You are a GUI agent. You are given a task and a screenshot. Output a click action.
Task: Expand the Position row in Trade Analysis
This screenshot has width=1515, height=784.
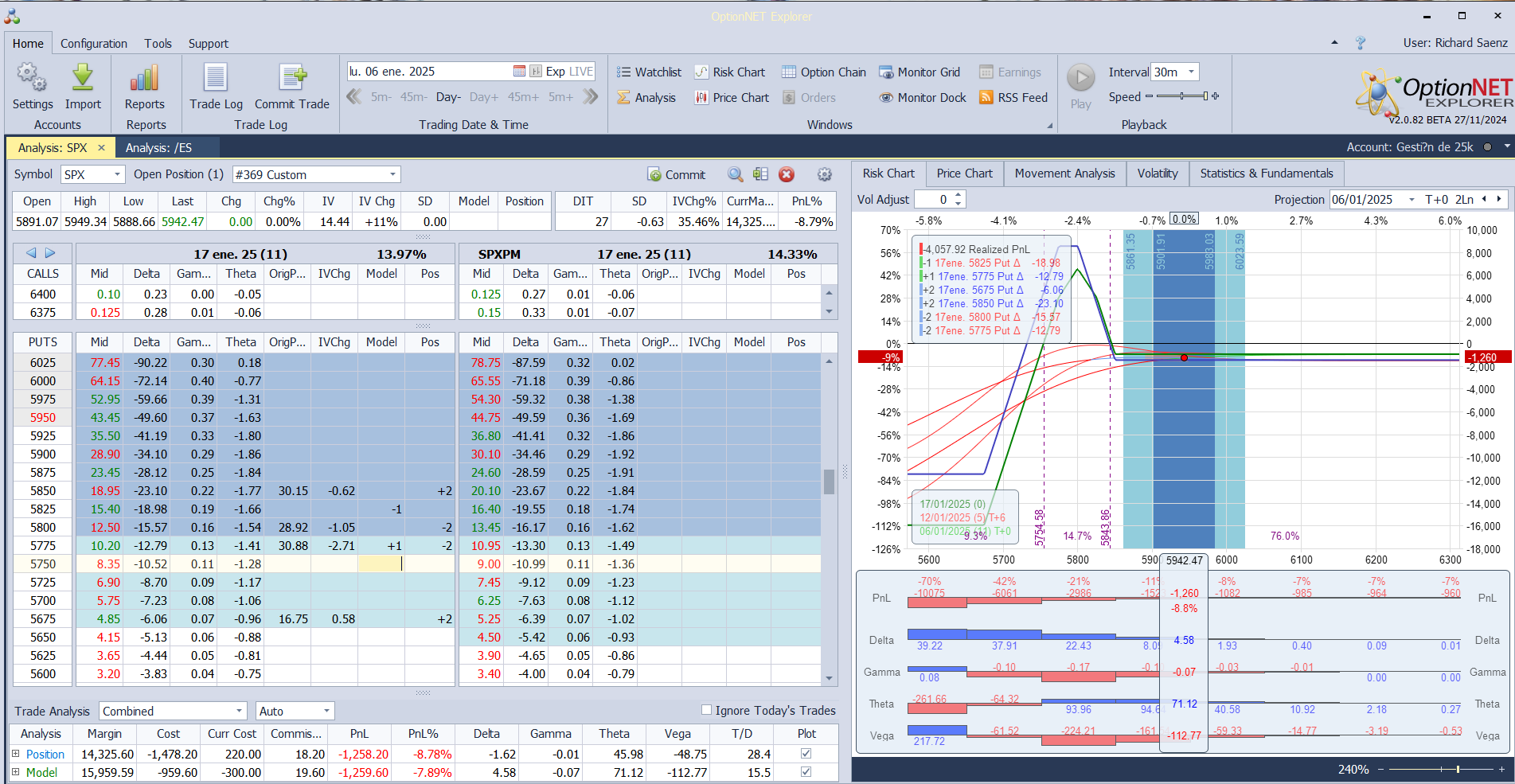tap(16, 754)
